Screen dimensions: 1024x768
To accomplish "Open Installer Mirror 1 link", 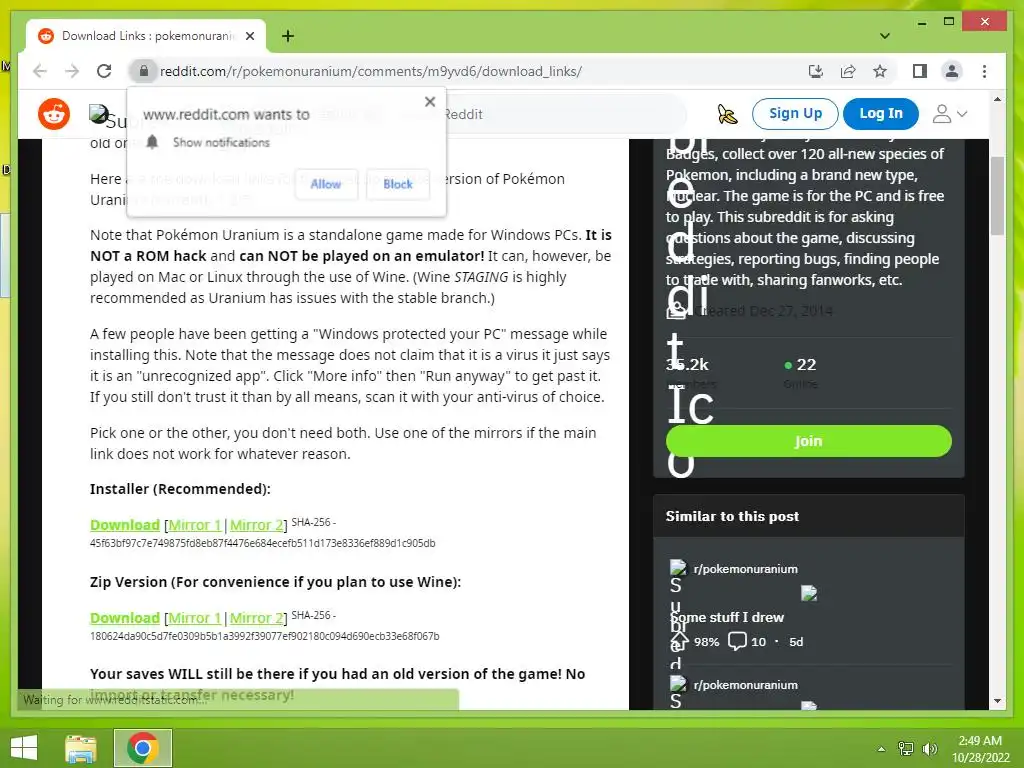I will tap(195, 525).
